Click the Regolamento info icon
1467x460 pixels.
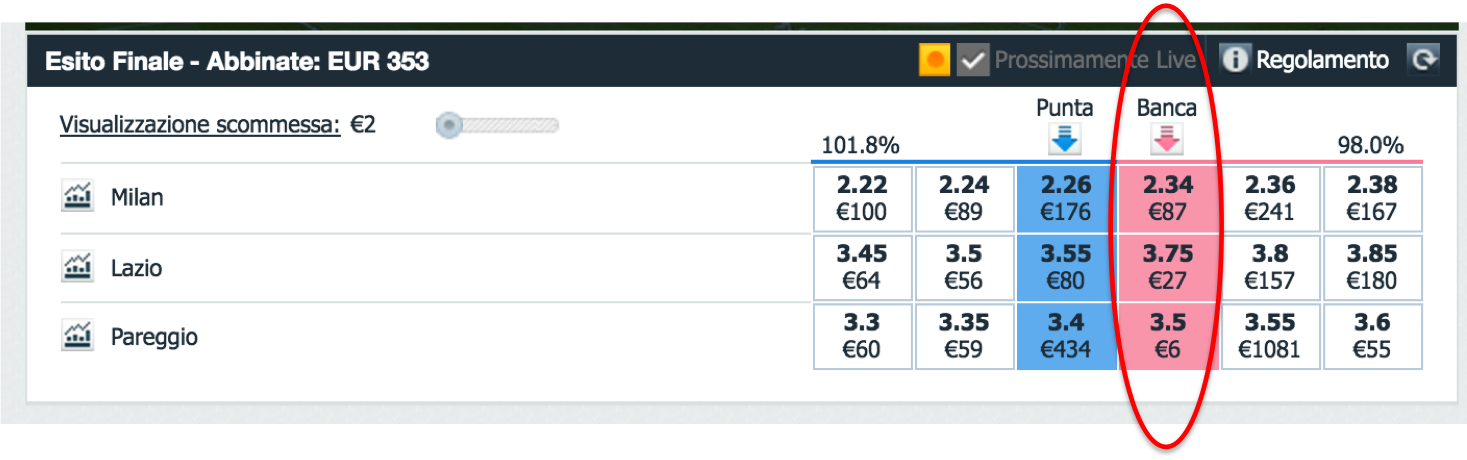coord(1236,60)
